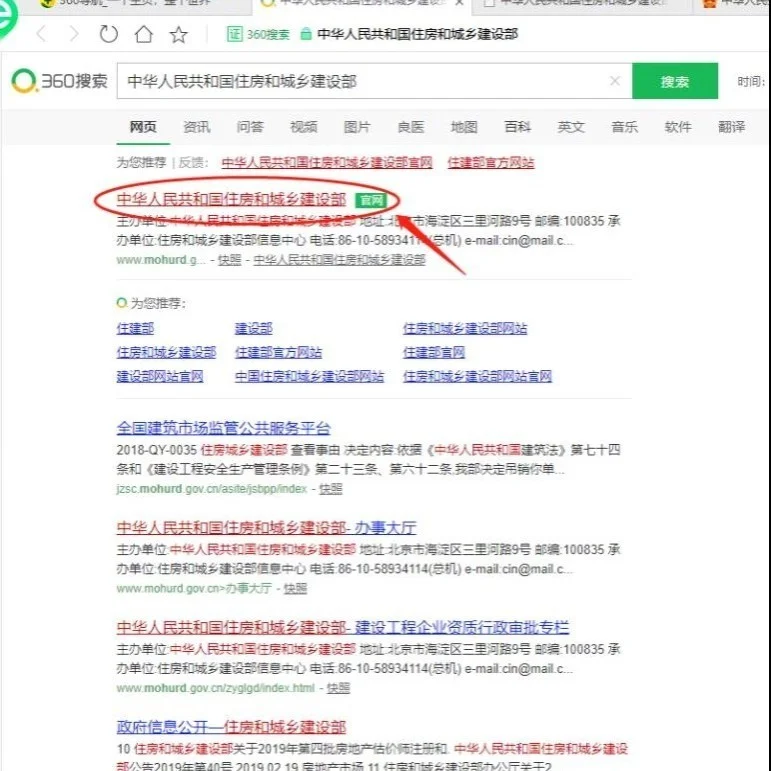Click recommended link 中国住房和城乡建设部网站
The height and width of the screenshot is (771, 771).
(309, 376)
